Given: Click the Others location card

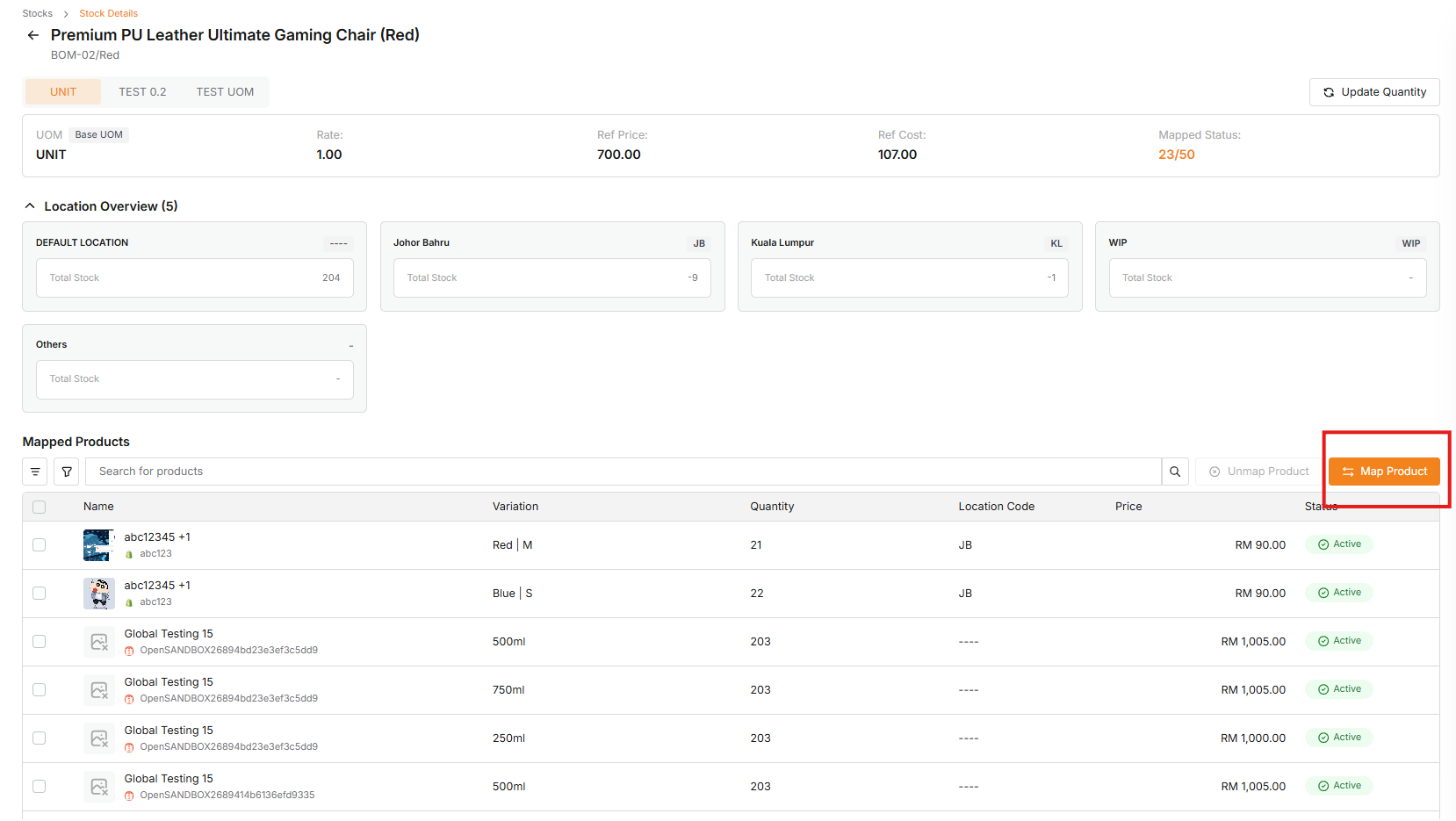Looking at the screenshot, I should point(194,369).
